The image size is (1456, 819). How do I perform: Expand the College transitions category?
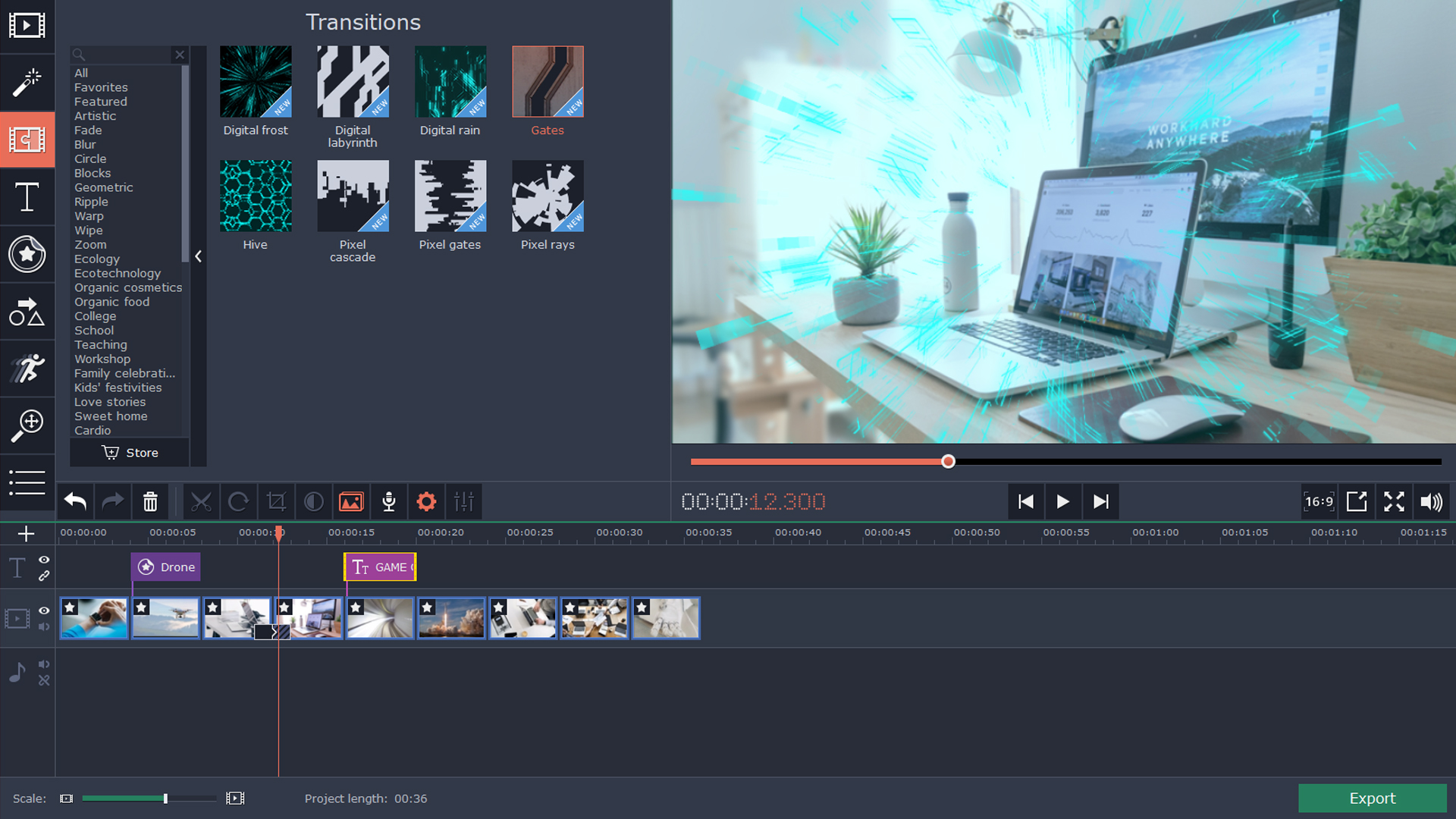tap(94, 316)
